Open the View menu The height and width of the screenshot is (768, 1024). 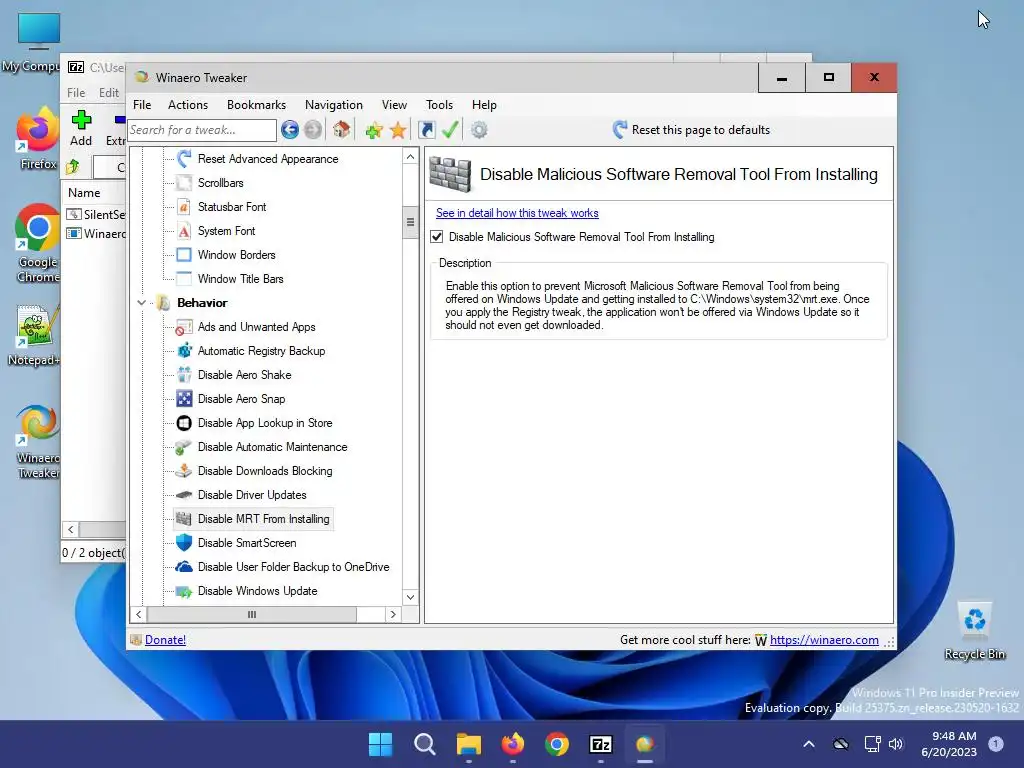coord(394,105)
